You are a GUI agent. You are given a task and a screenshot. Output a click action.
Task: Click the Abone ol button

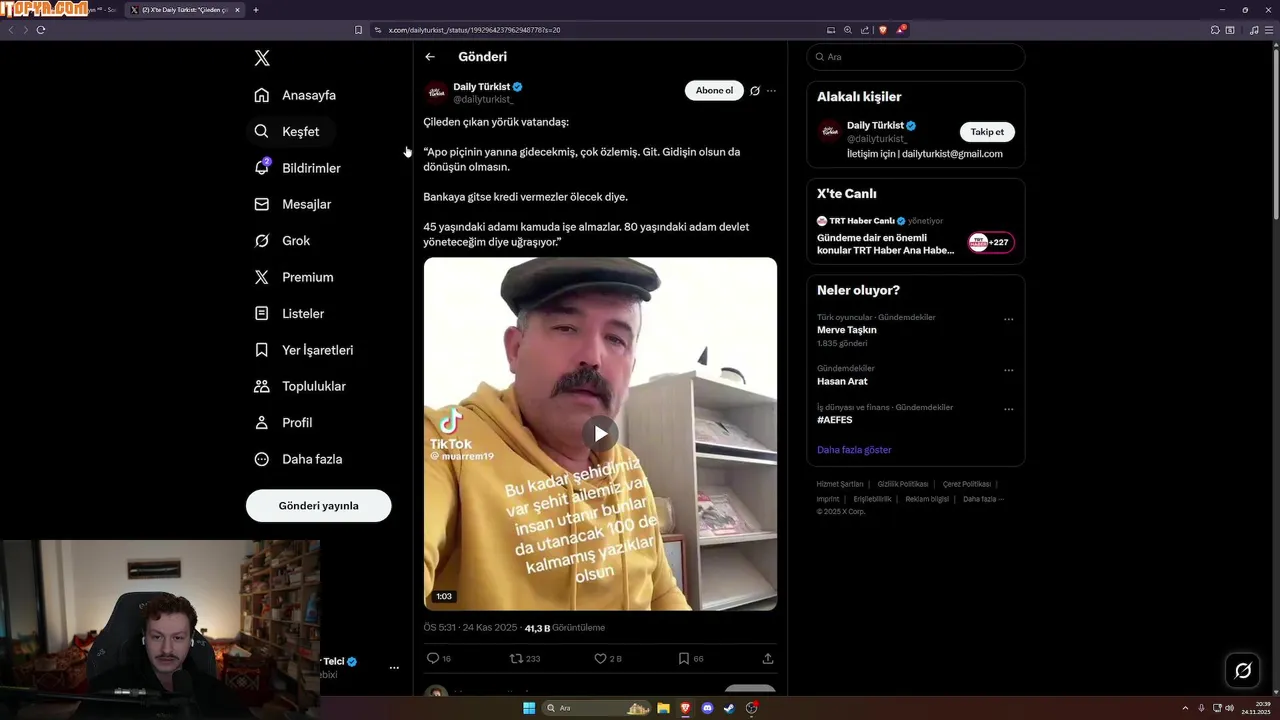pyautogui.click(x=714, y=91)
